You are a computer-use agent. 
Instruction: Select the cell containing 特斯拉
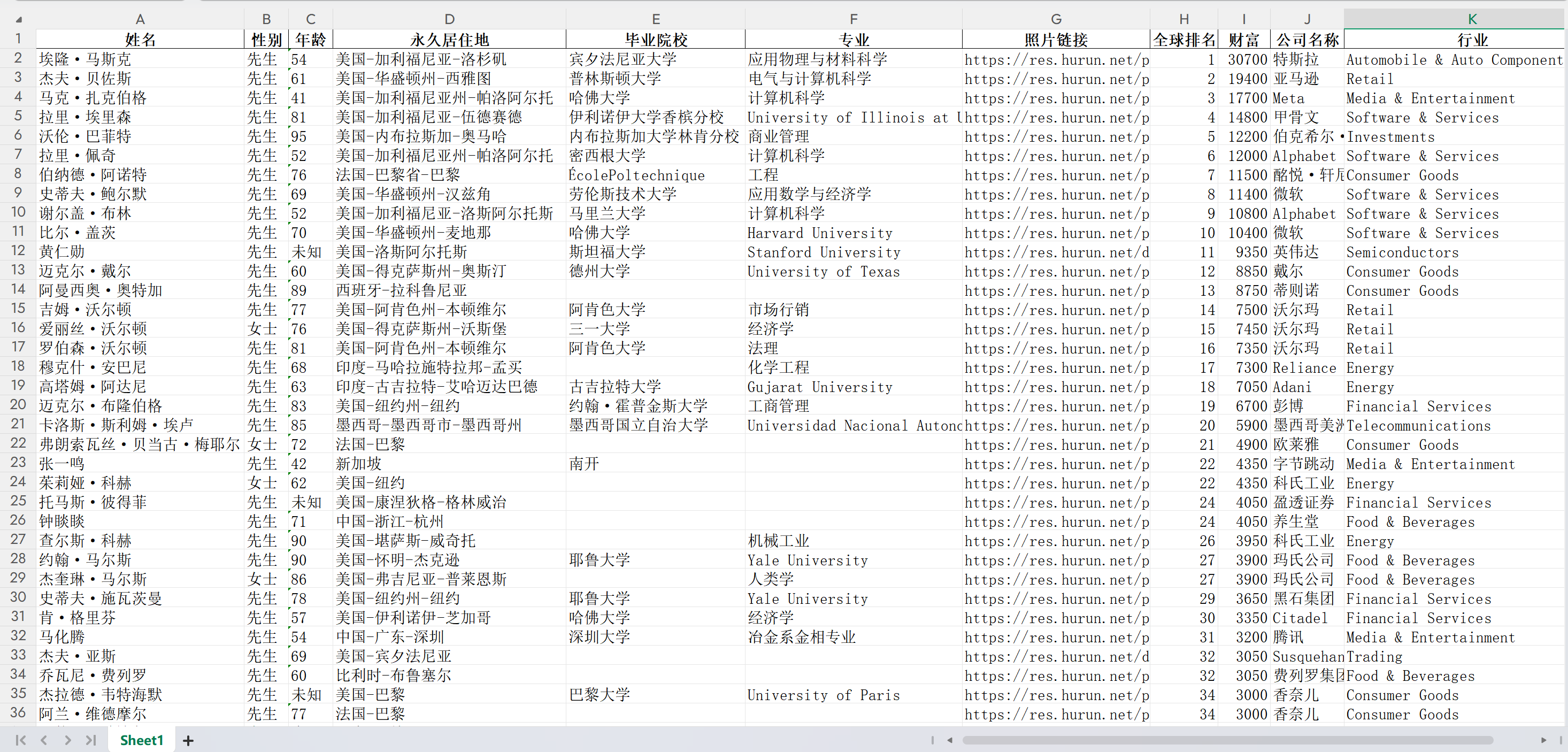[x=1306, y=59]
